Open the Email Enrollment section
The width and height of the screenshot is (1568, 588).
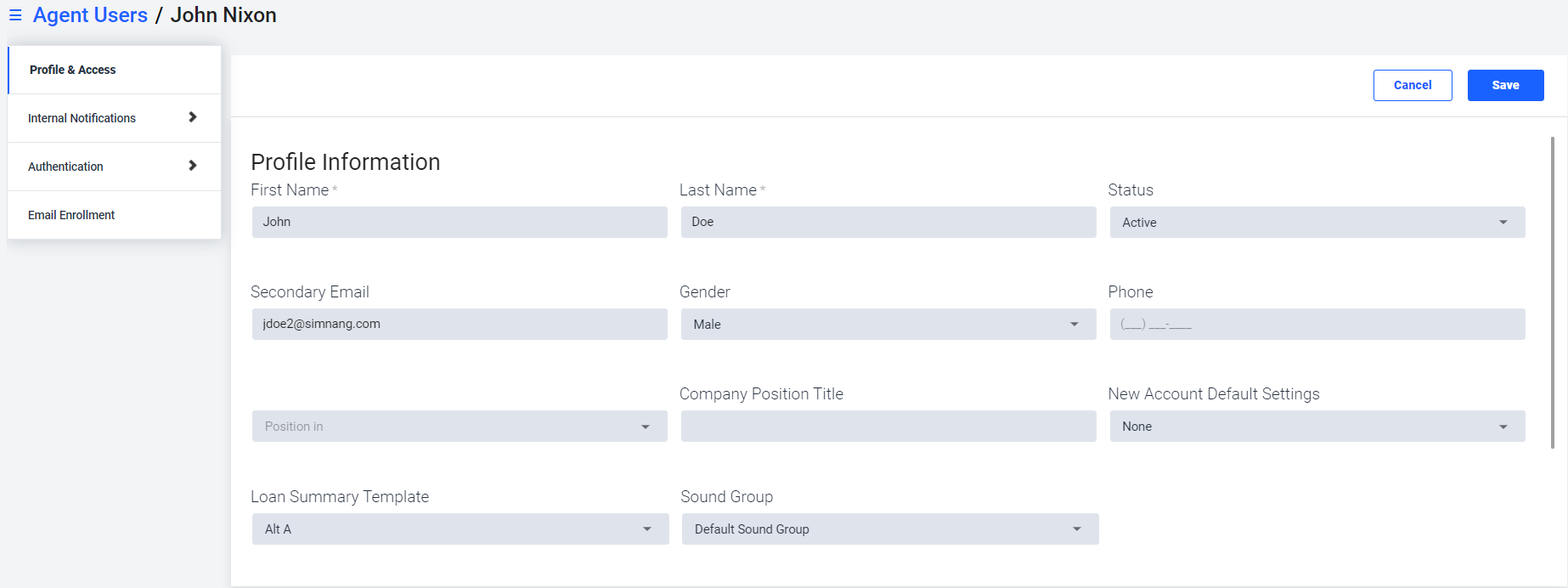tap(114, 215)
